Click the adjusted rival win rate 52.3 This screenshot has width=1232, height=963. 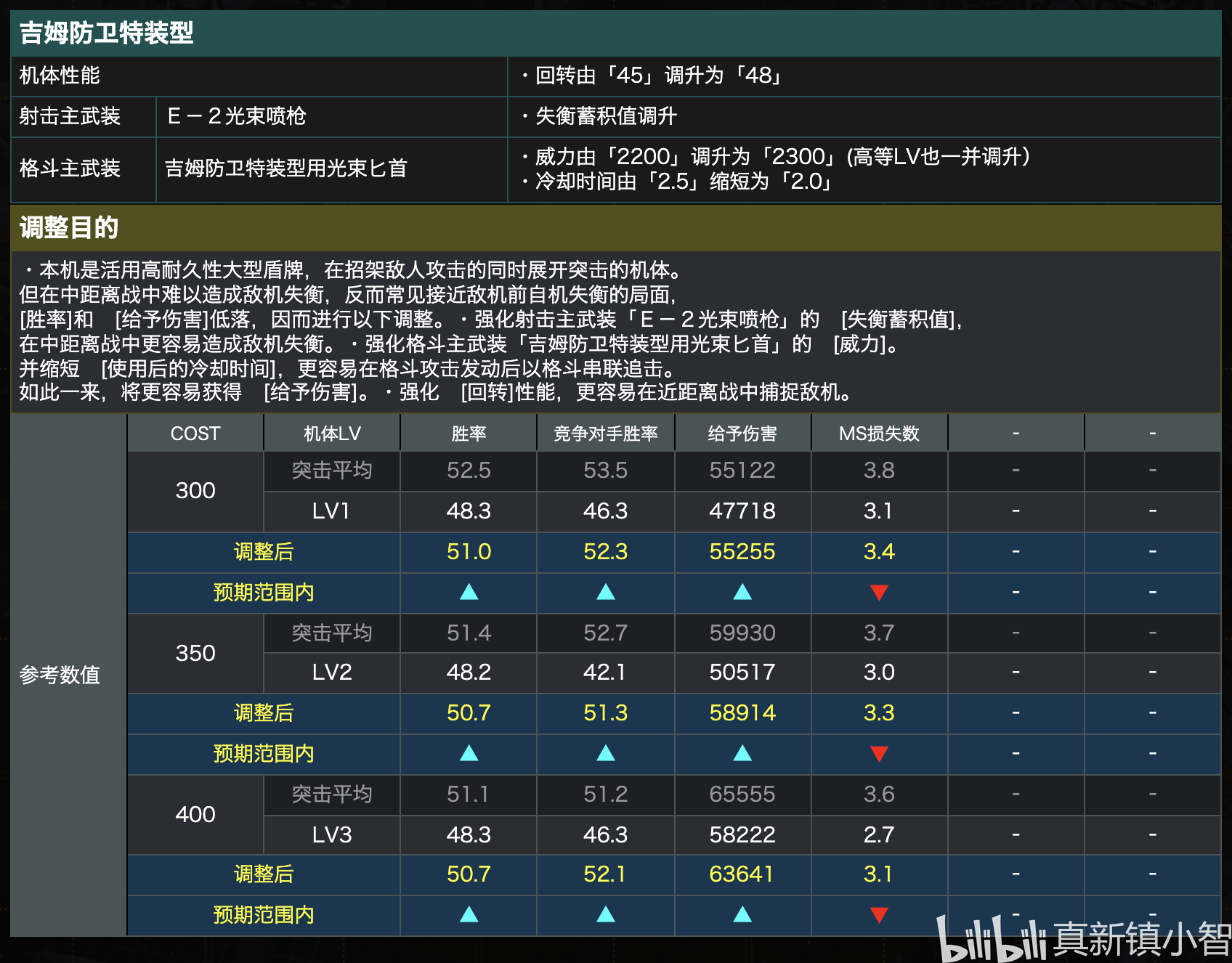point(606,551)
